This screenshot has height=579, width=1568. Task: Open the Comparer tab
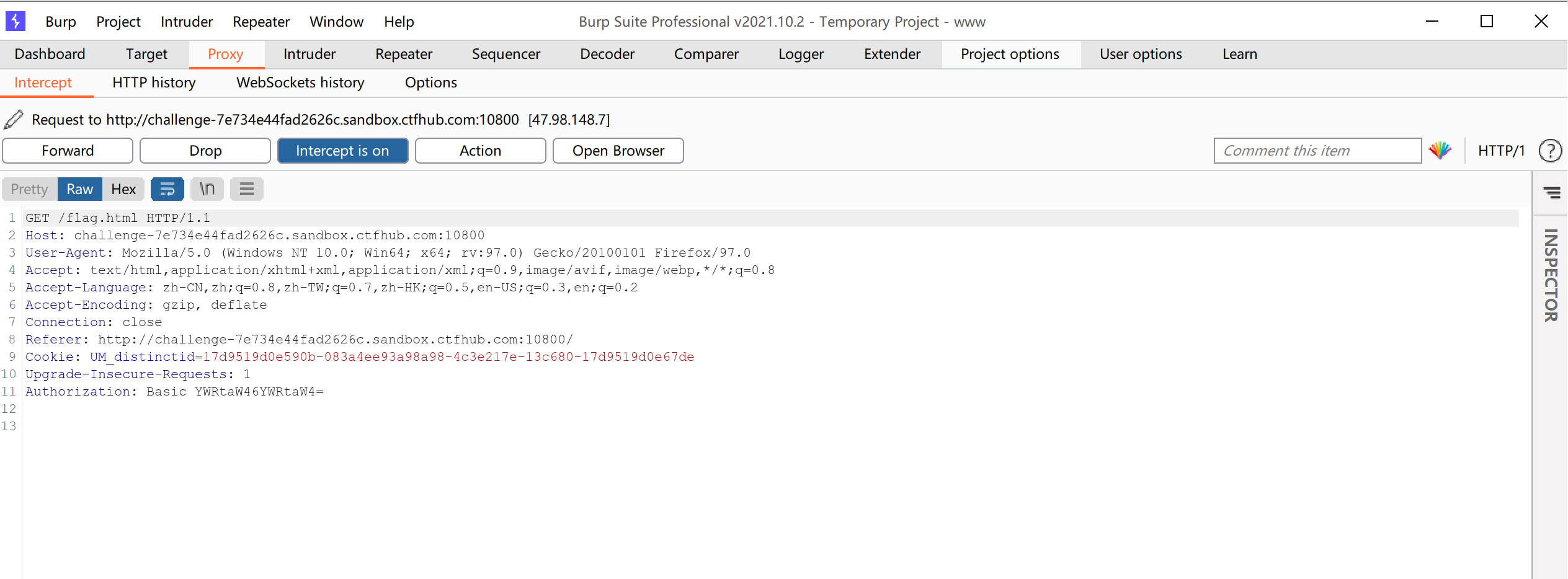coord(706,54)
